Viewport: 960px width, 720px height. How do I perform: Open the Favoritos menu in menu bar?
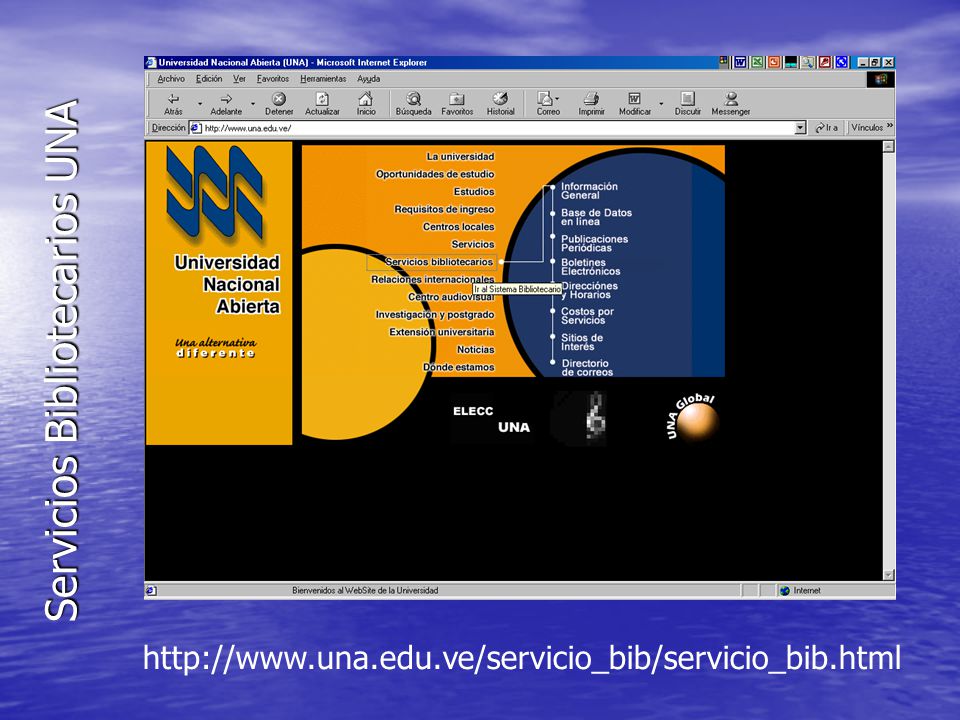(x=272, y=79)
